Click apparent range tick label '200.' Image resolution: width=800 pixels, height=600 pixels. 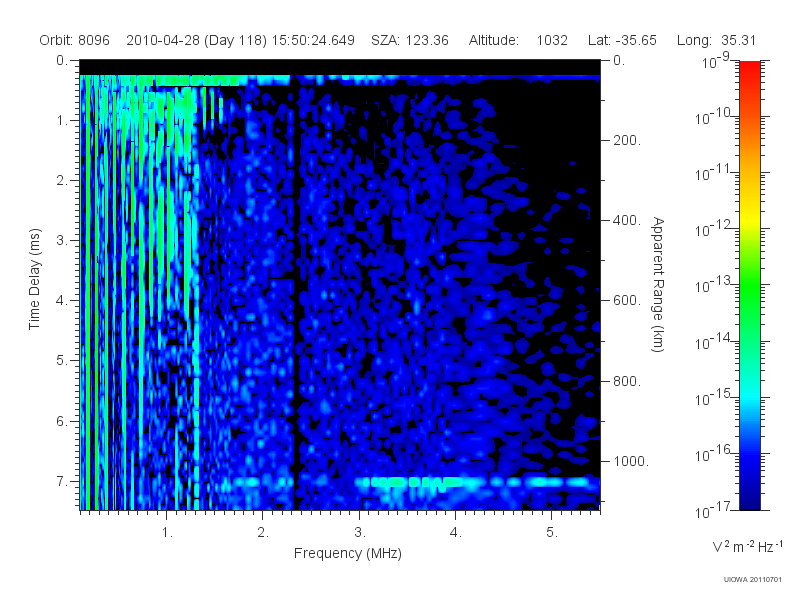click(627, 140)
